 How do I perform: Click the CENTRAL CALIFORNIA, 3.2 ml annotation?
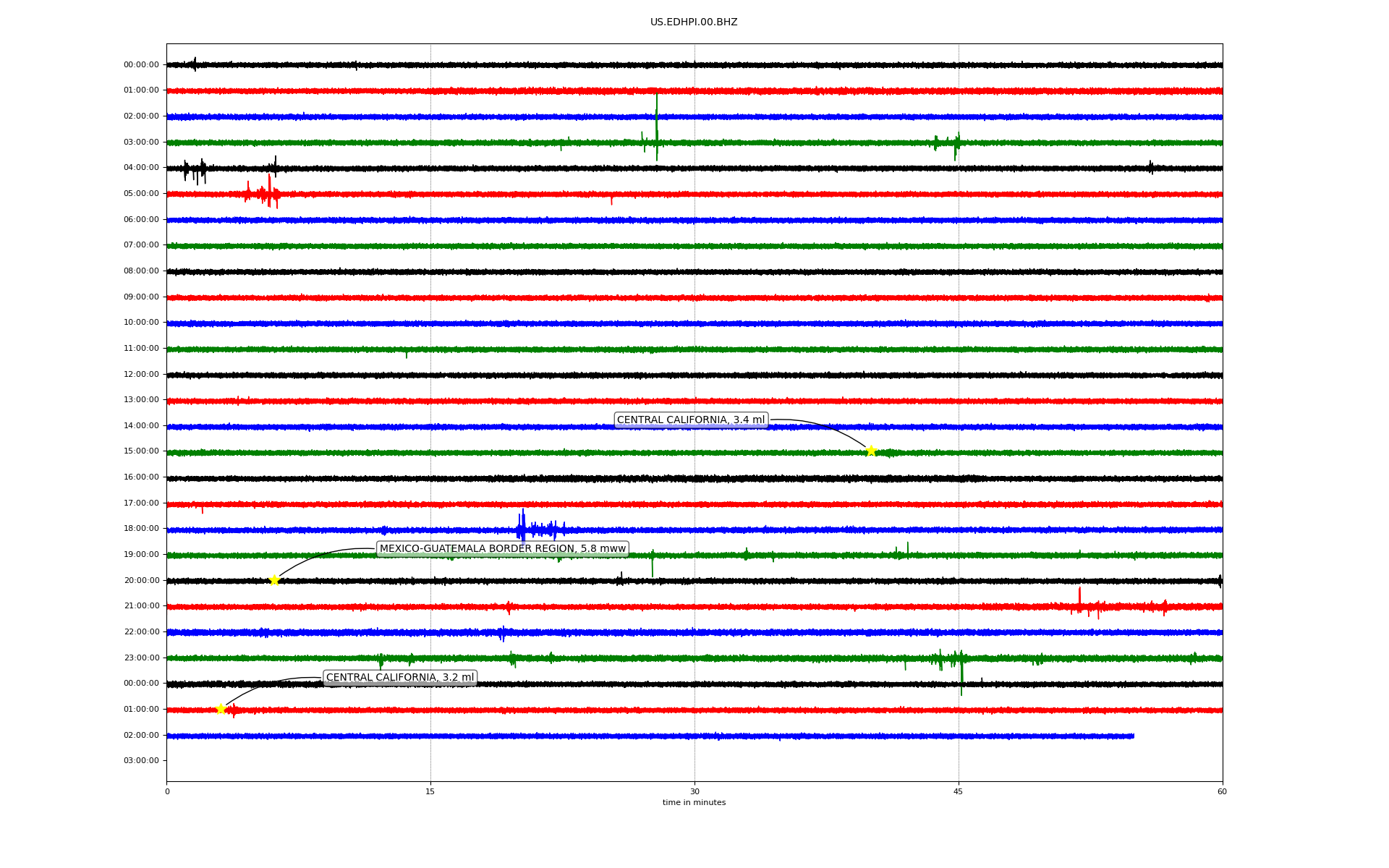tap(400, 678)
